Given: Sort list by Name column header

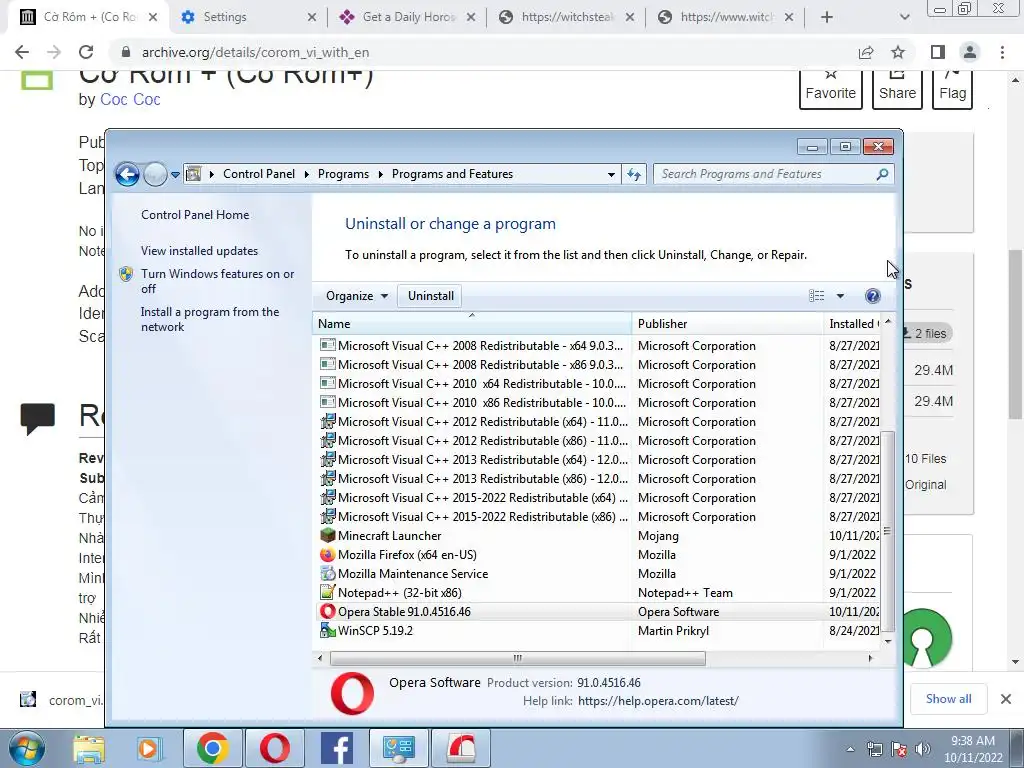Looking at the screenshot, I should point(472,324).
